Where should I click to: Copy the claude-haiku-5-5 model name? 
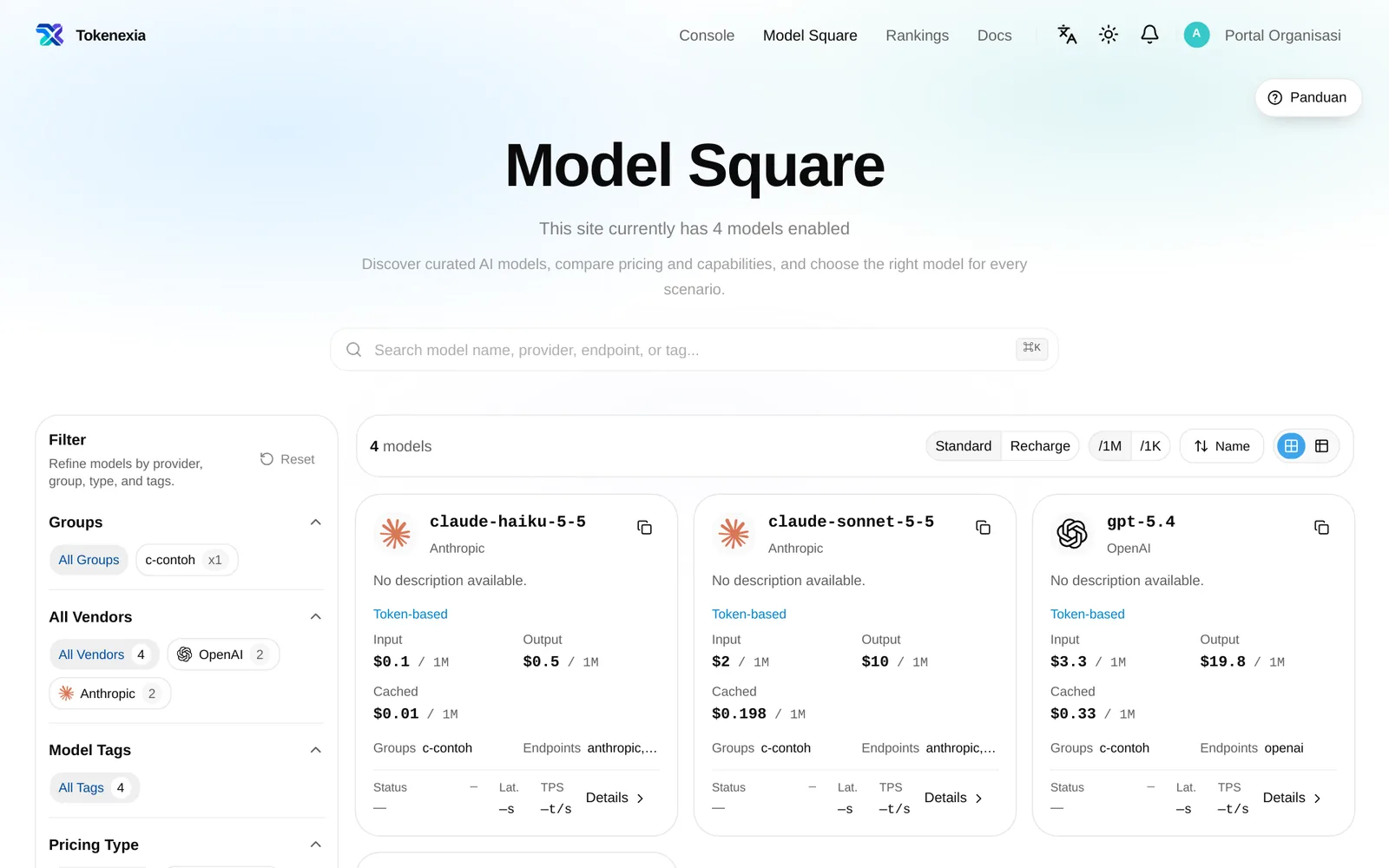[644, 528]
